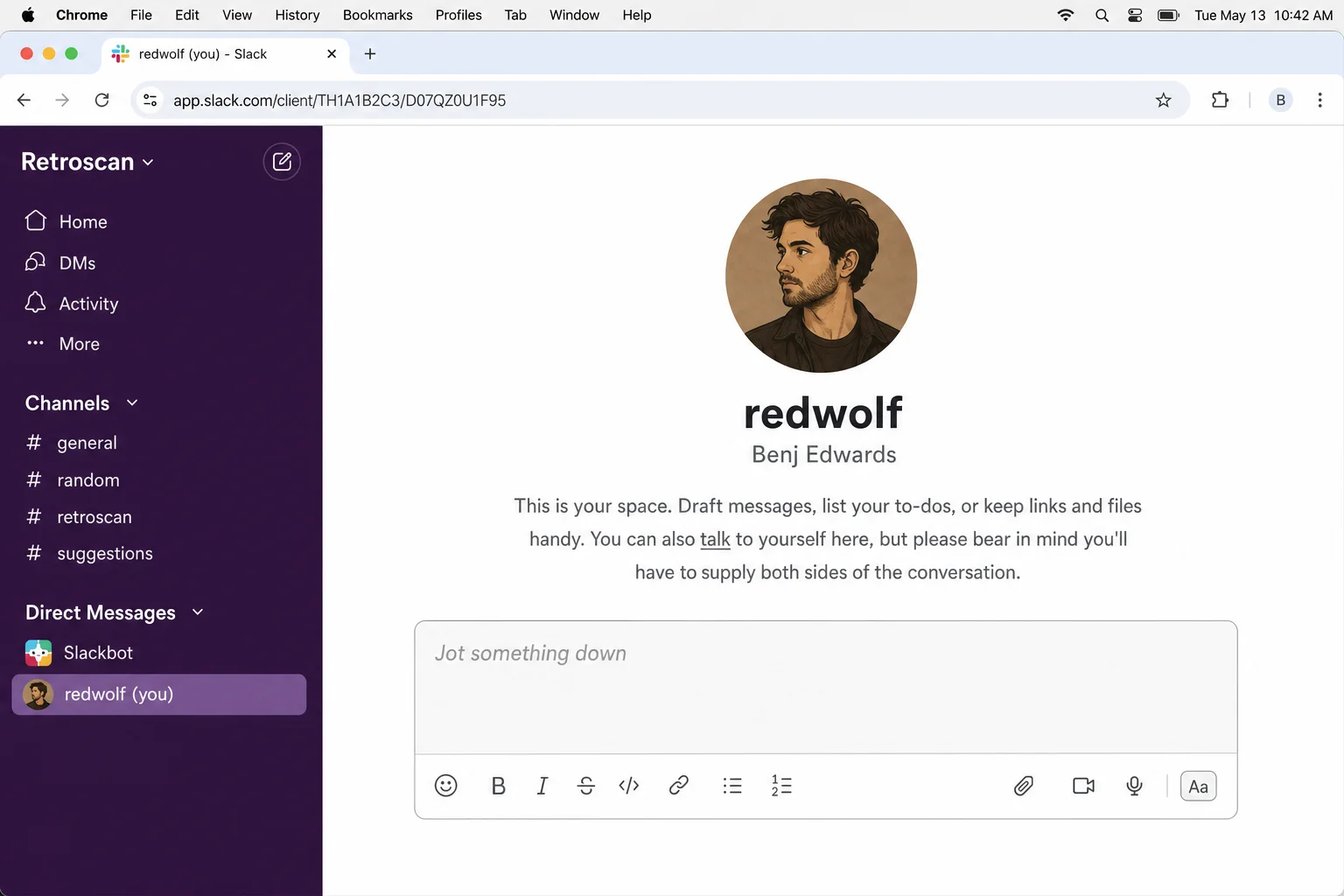The width and height of the screenshot is (1344, 896).
Task: Check the Wi-Fi status icon
Action: 1066,15
